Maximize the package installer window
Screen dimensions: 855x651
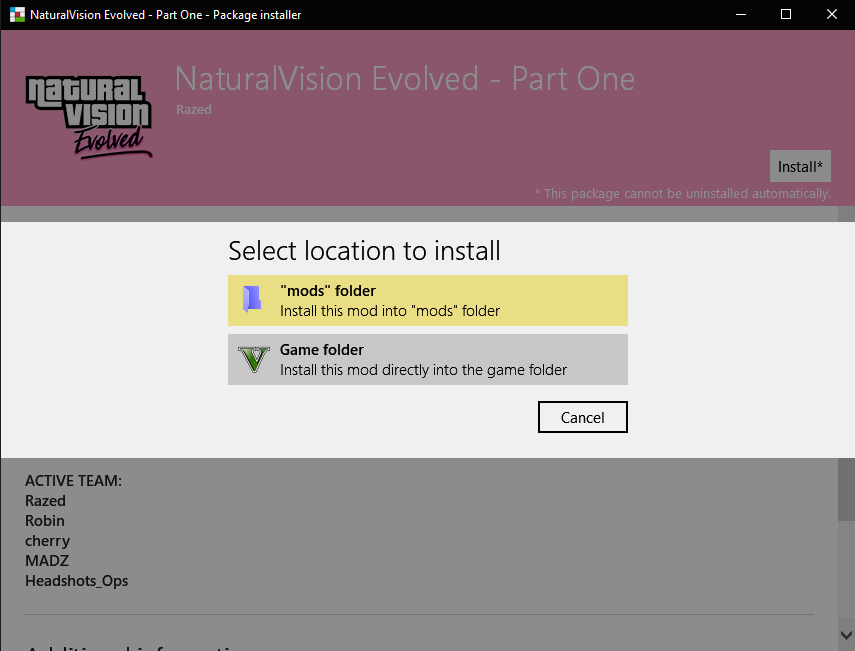[x=786, y=14]
